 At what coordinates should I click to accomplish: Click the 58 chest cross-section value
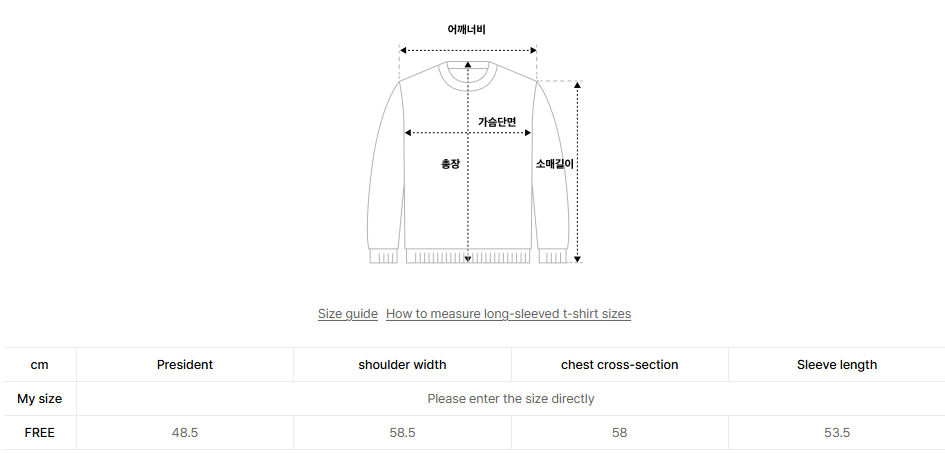[619, 433]
